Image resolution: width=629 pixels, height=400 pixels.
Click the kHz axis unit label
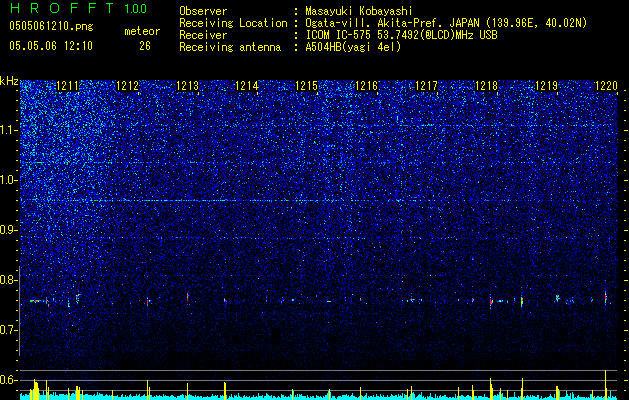9,82
